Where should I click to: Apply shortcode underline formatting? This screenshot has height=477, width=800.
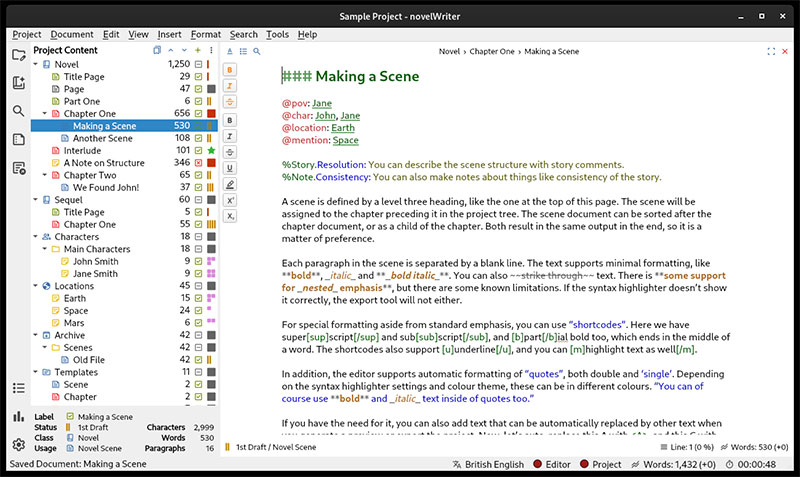tap(230, 168)
